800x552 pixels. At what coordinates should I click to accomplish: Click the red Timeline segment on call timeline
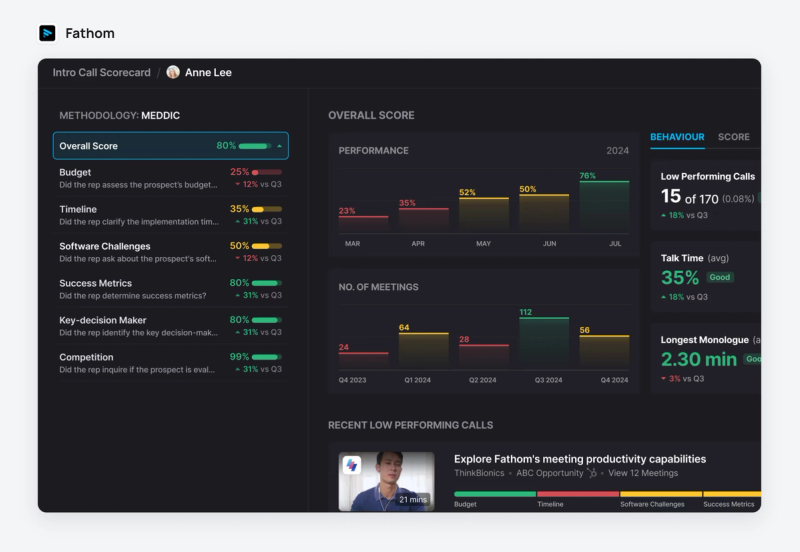tap(578, 494)
